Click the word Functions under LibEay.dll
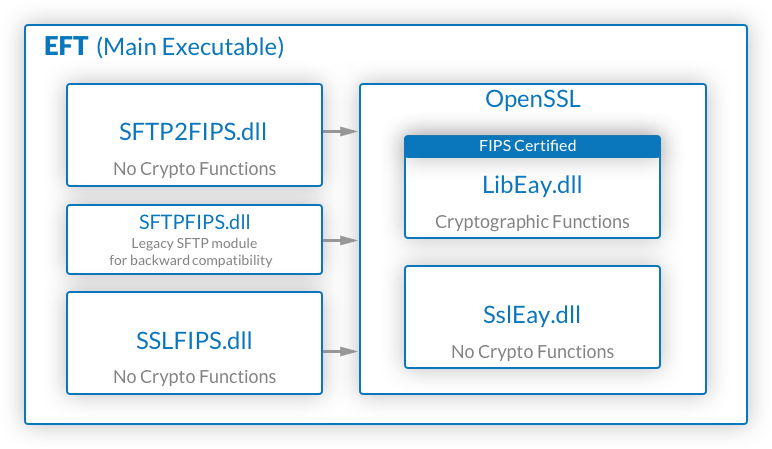Image resolution: width=772 pixels, height=449 pixels. click(x=595, y=222)
